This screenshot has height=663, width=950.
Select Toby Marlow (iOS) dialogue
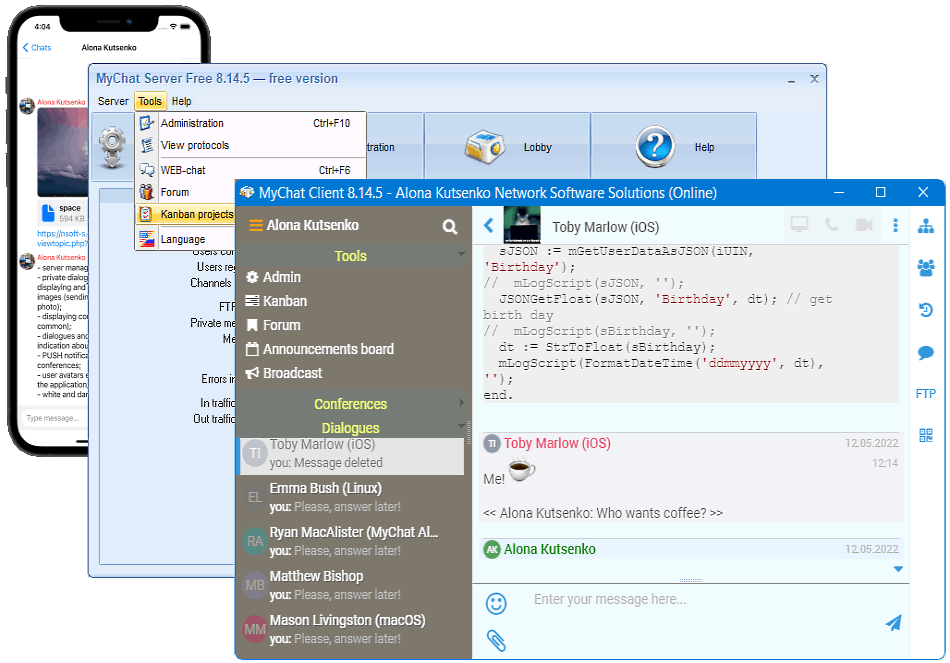tap(352, 456)
